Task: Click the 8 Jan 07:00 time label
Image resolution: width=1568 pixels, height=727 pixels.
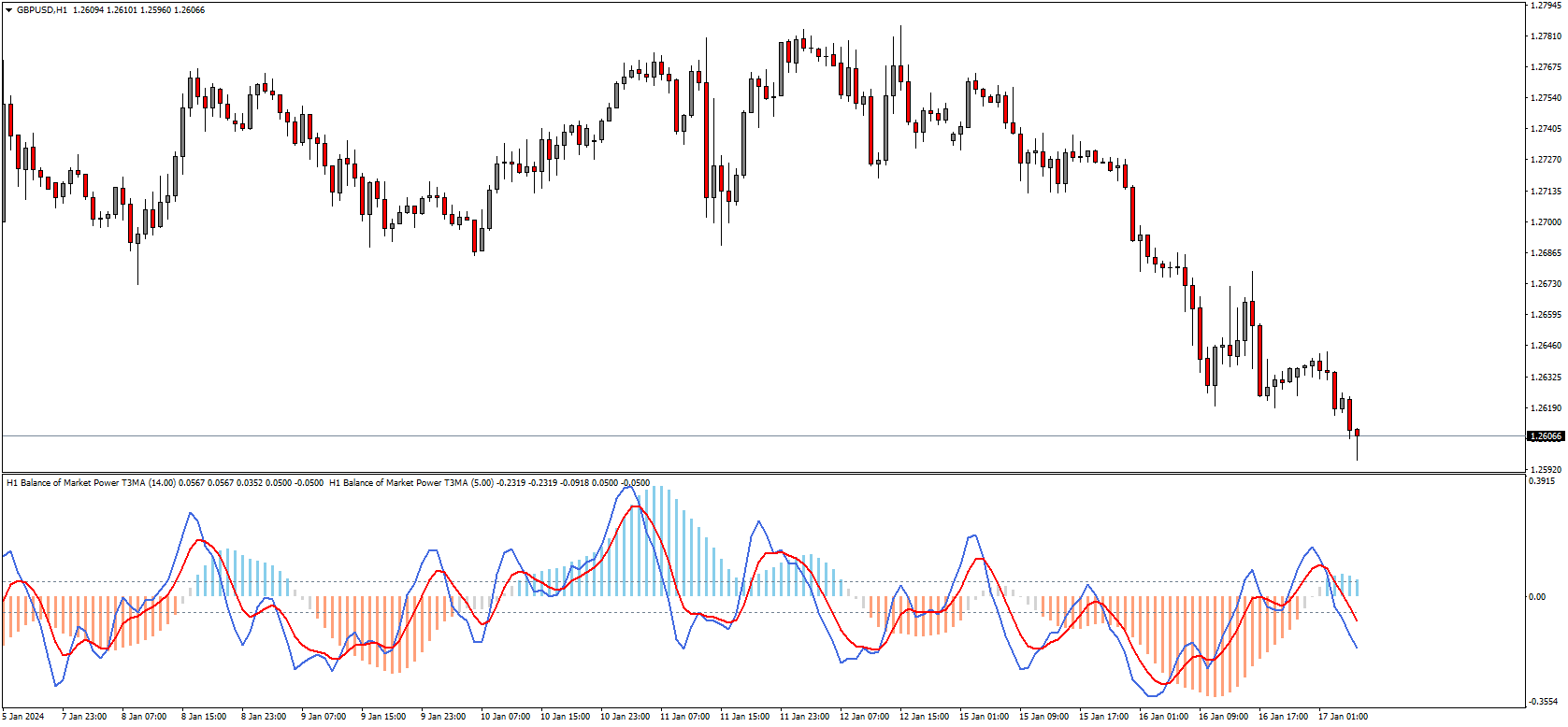Action: tap(144, 717)
